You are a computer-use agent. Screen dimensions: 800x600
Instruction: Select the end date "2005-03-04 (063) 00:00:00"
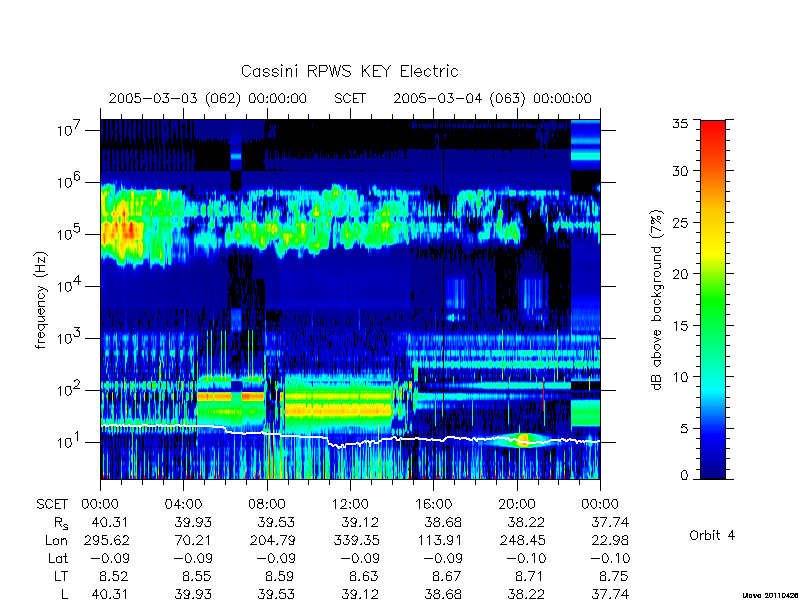pos(492,98)
